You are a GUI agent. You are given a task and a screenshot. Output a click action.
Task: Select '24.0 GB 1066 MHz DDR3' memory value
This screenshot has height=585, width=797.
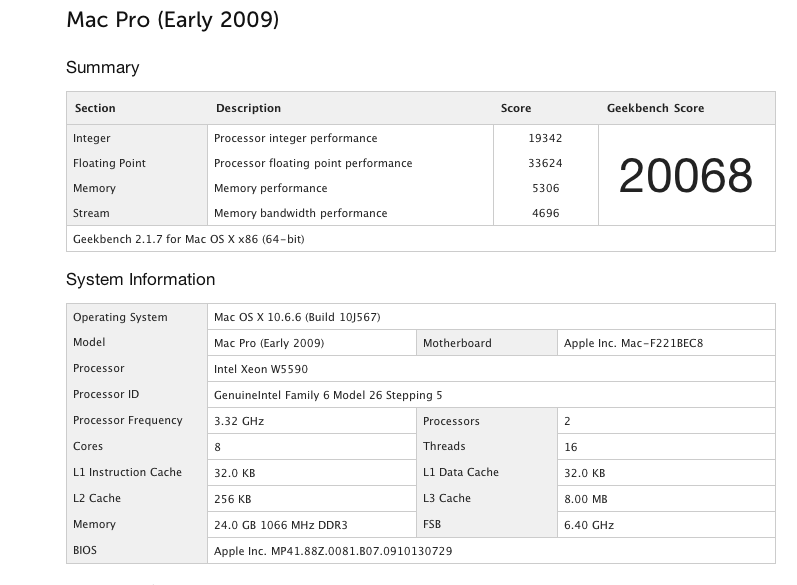tap(281, 525)
